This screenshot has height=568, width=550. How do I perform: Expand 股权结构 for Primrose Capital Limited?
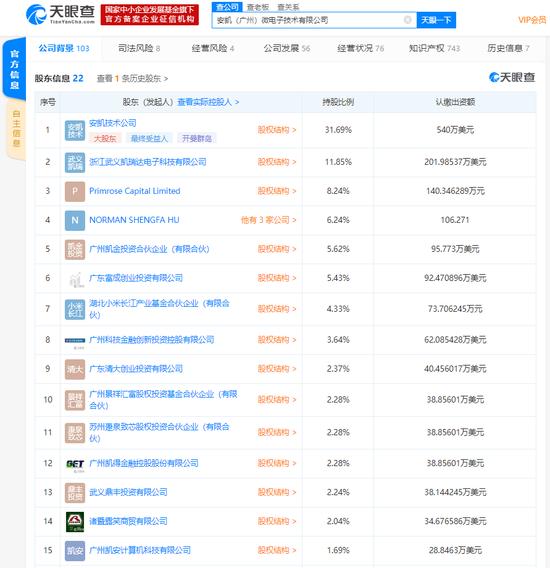[x=277, y=191]
